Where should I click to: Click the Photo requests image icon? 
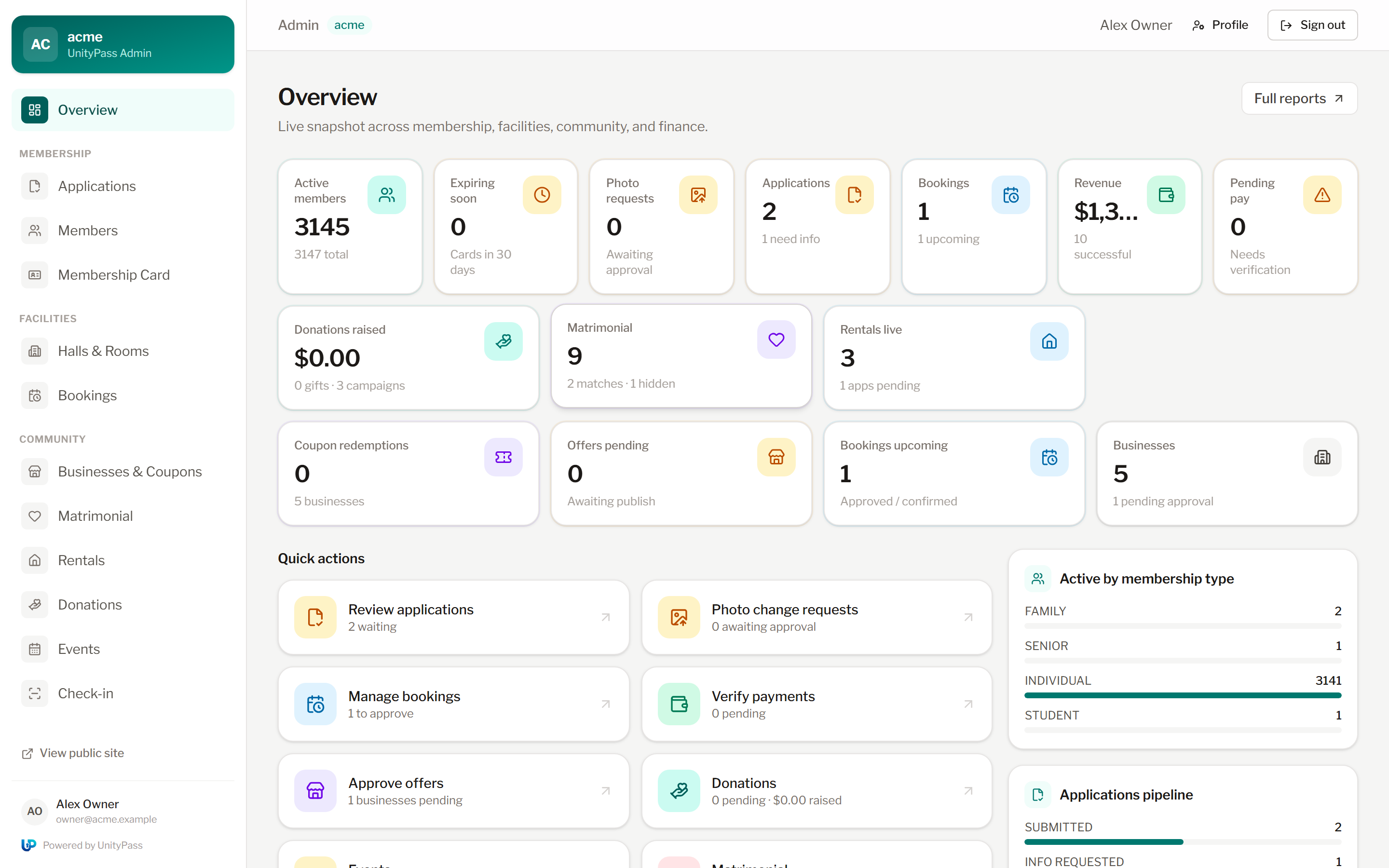698,195
